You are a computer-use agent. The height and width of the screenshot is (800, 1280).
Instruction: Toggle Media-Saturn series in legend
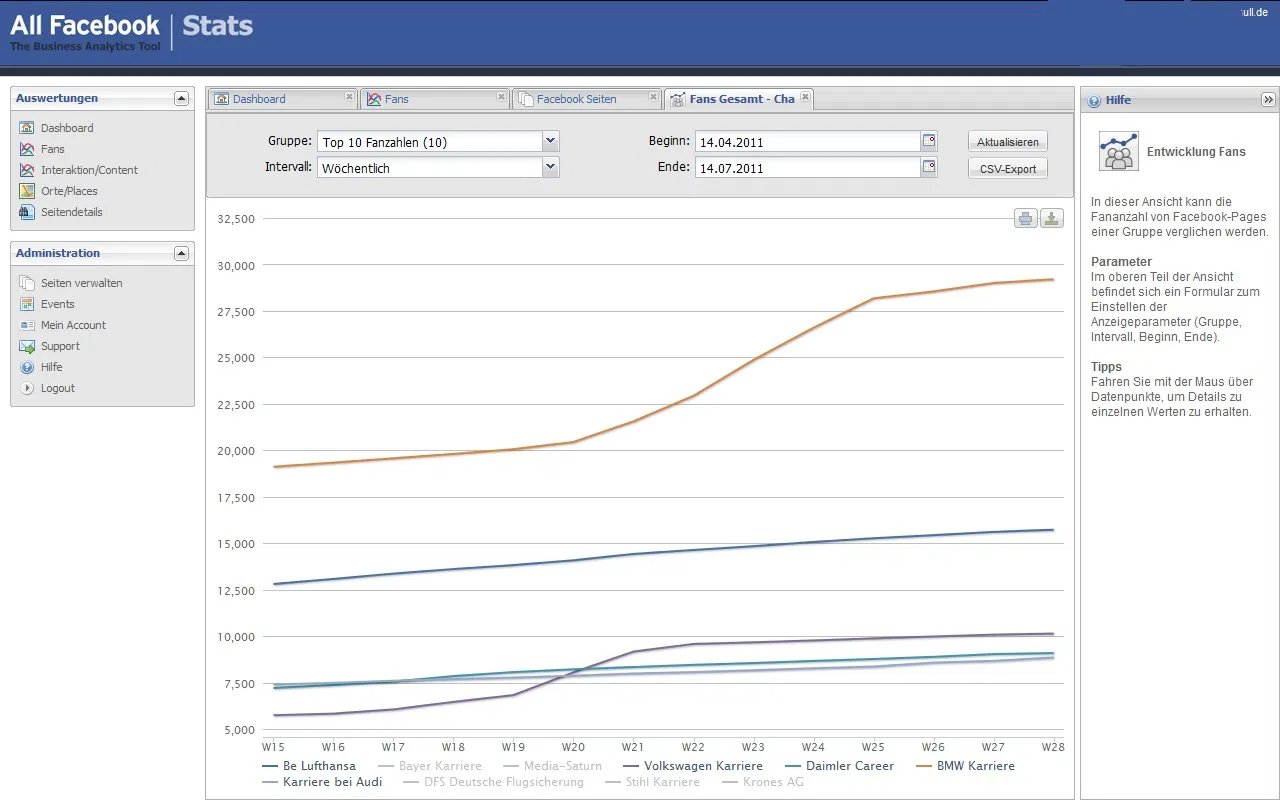[552, 766]
